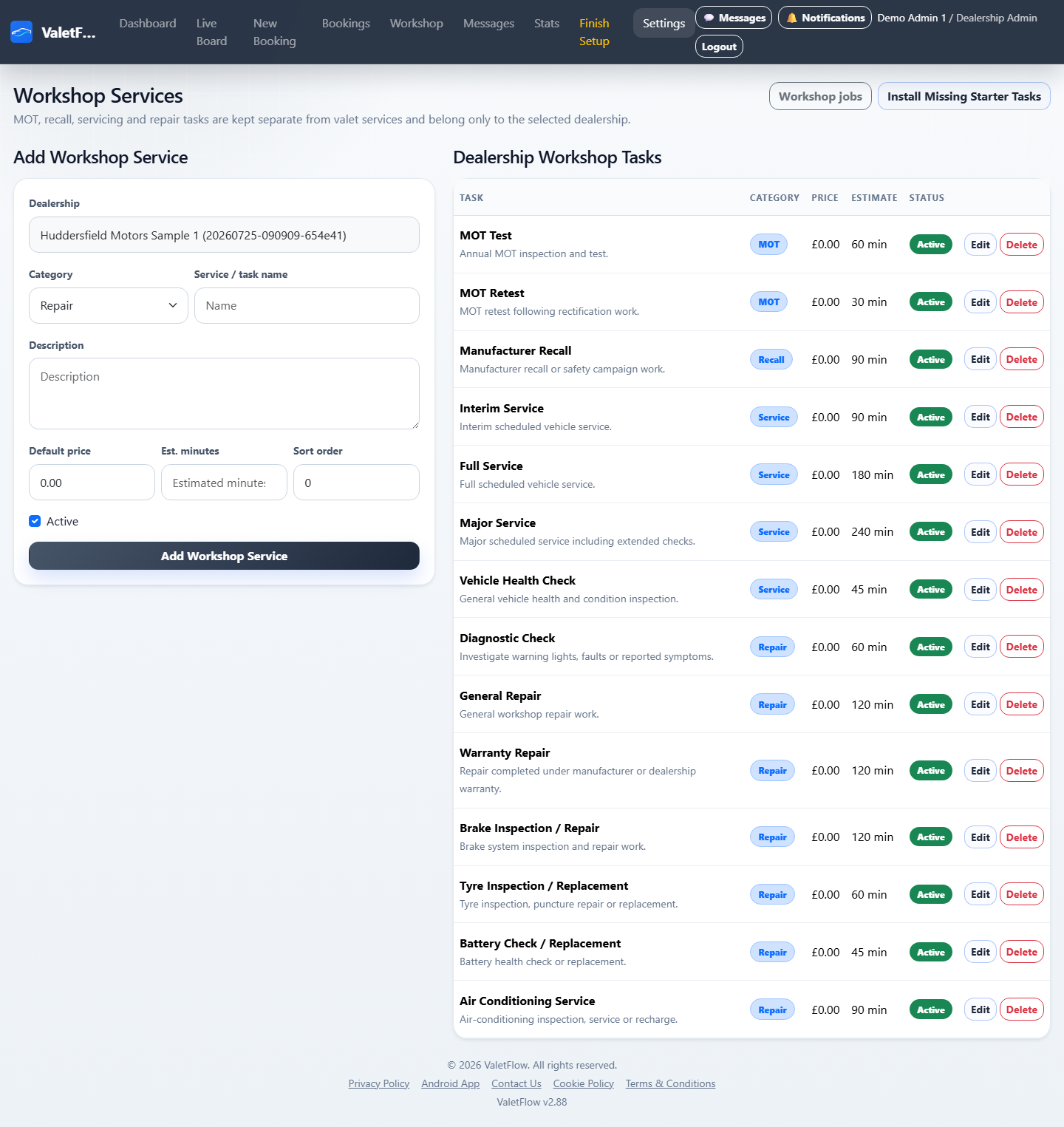The image size is (1064, 1127).
Task: Click the MOT badge on MOT Test row
Action: coord(768,245)
